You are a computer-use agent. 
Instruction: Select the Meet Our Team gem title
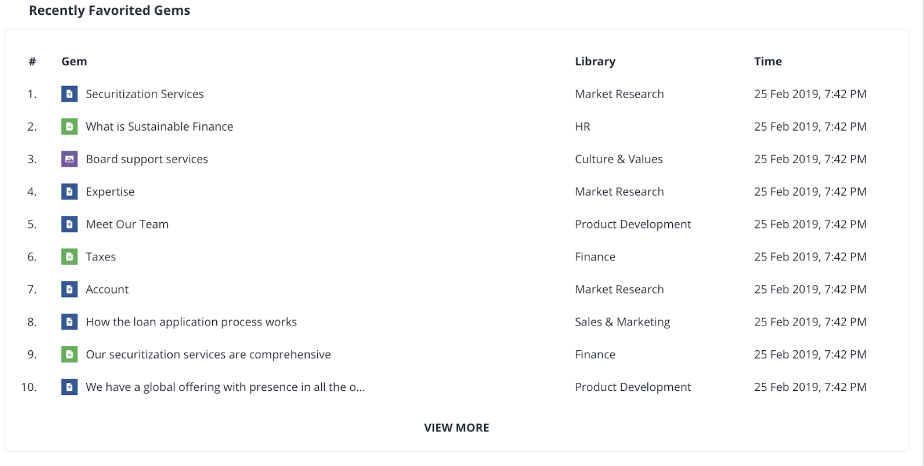(x=127, y=224)
